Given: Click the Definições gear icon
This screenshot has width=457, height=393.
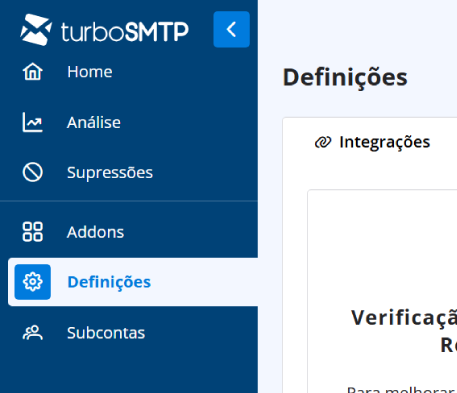Looking at the screenshot, I should click(x=33, y=282).
